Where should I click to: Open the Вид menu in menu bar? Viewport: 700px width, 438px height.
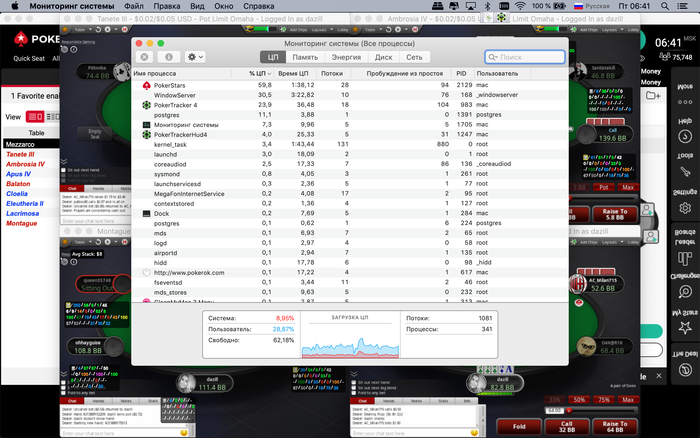pyautogui.click(x=197, y=6)
